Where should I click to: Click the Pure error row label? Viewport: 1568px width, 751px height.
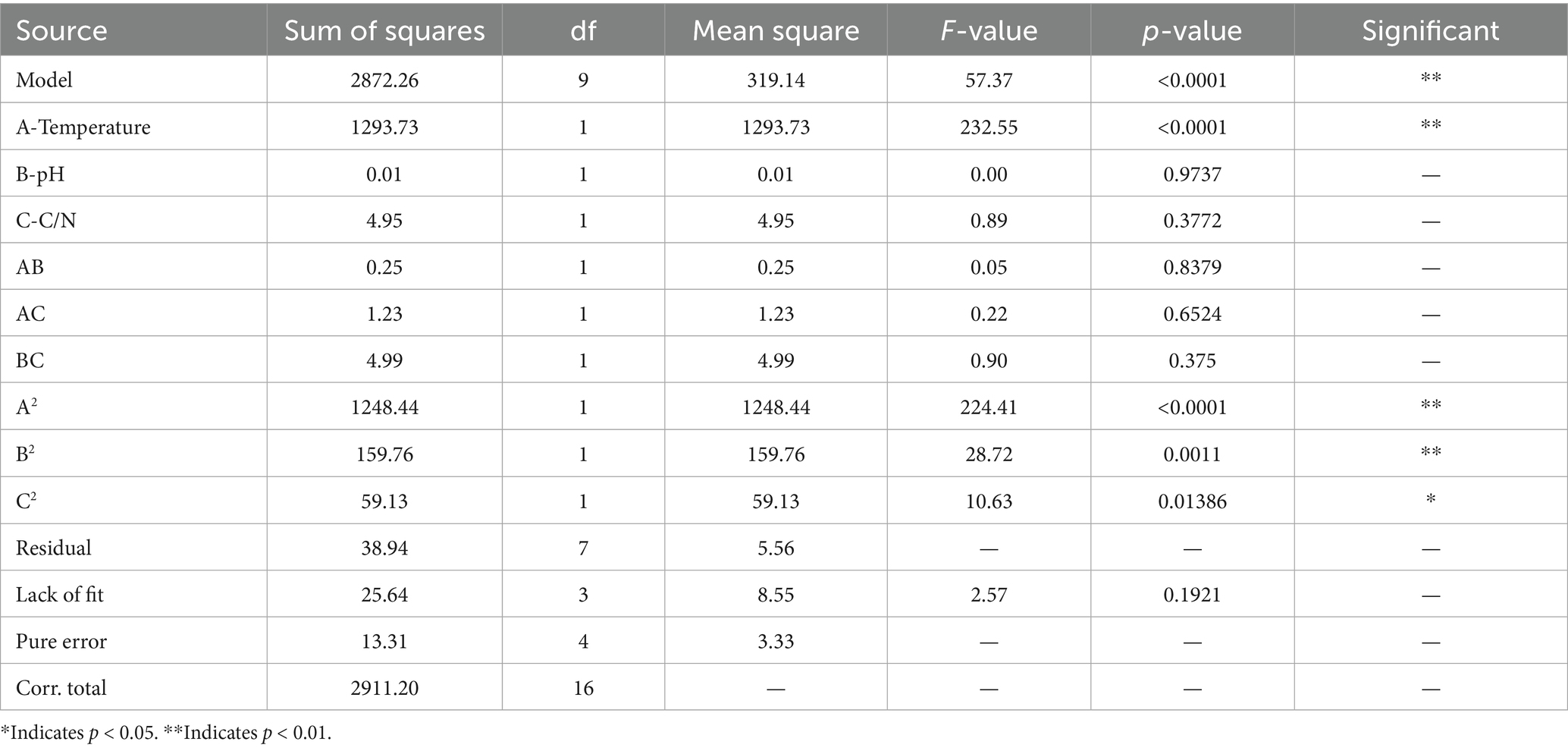61,641
